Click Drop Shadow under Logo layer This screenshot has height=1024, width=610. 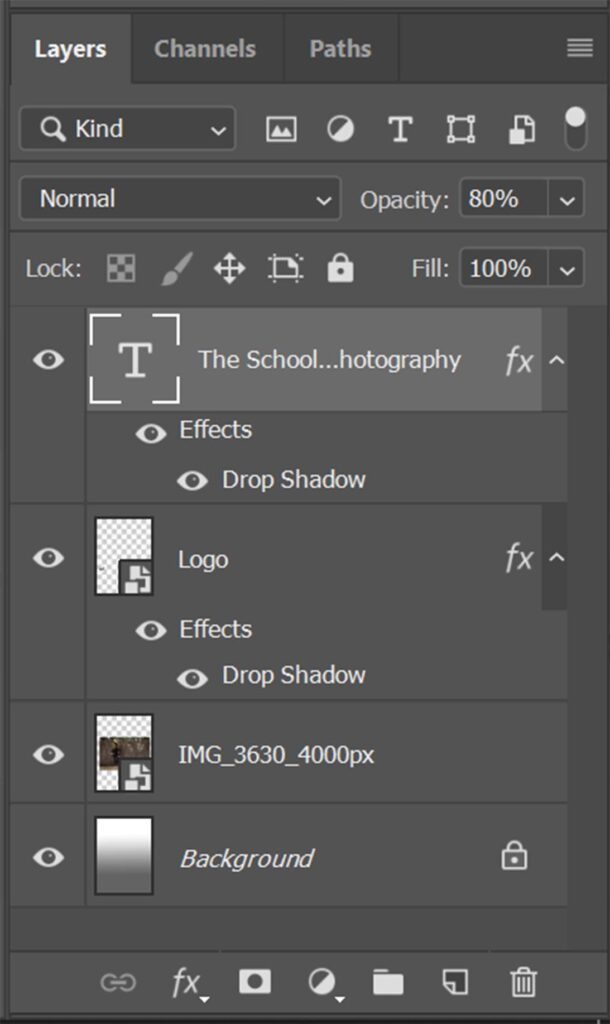(x=294, y=675)
